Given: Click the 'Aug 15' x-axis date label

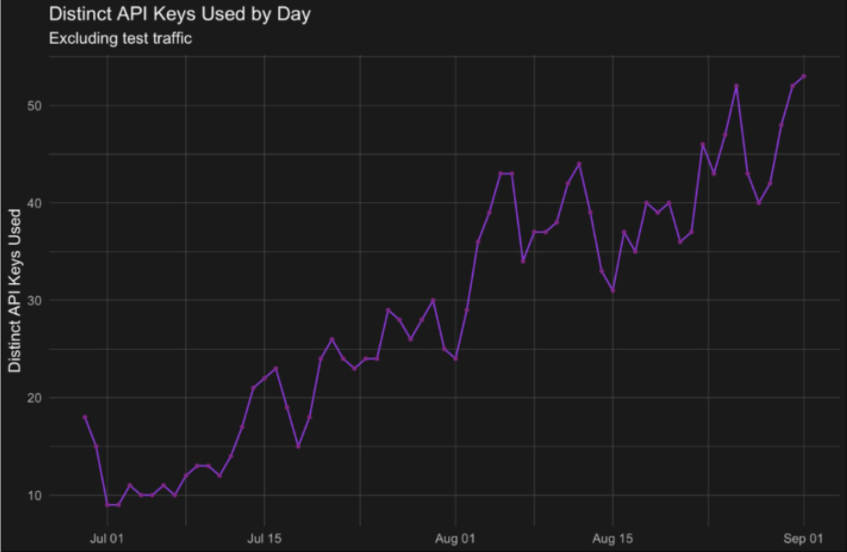Looking at the screenshot, I should (613, 539).
